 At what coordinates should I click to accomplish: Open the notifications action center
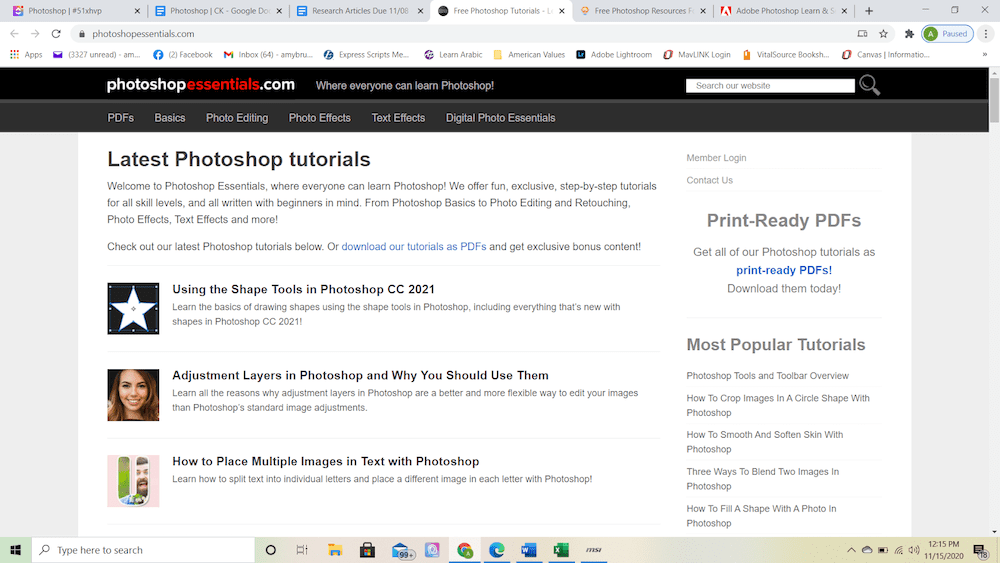[981, 550]
